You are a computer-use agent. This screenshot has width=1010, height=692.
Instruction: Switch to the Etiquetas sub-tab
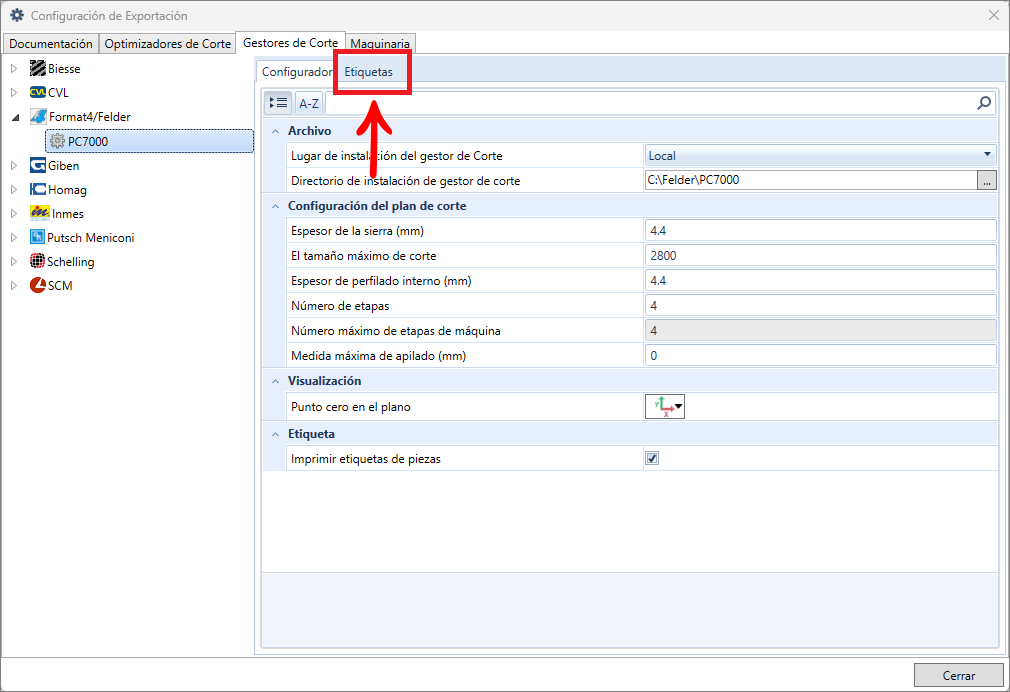[x=368, y=72]
